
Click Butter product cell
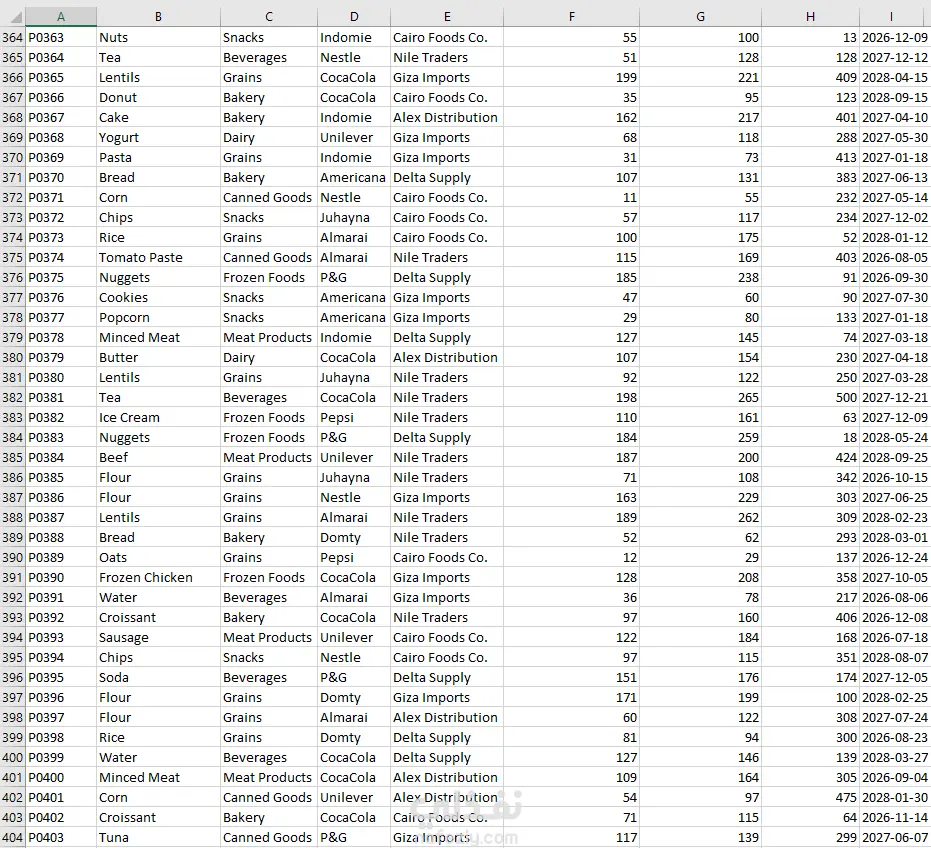[158, 357]
